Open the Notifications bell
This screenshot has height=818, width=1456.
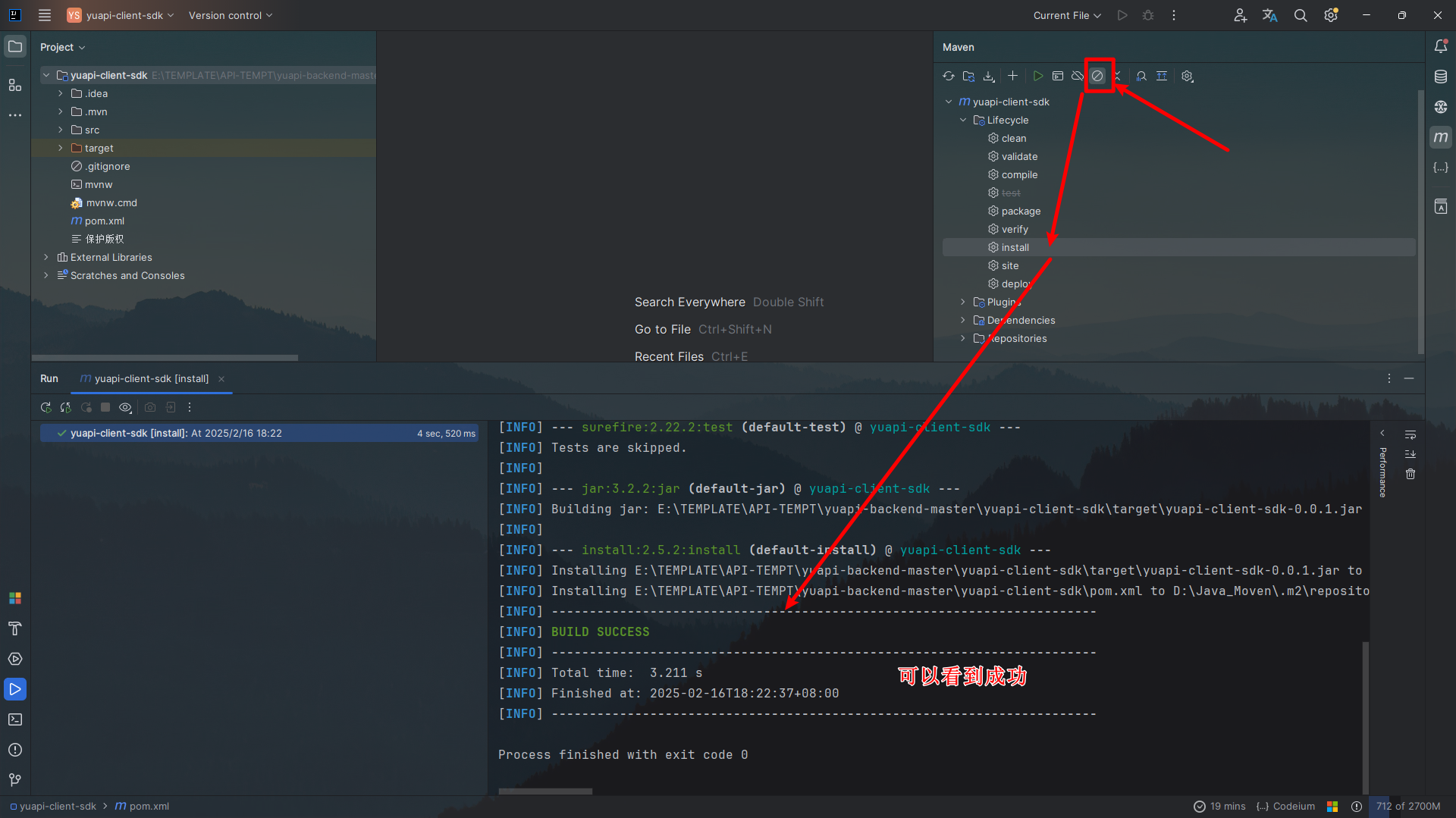tap(1441, 46)
